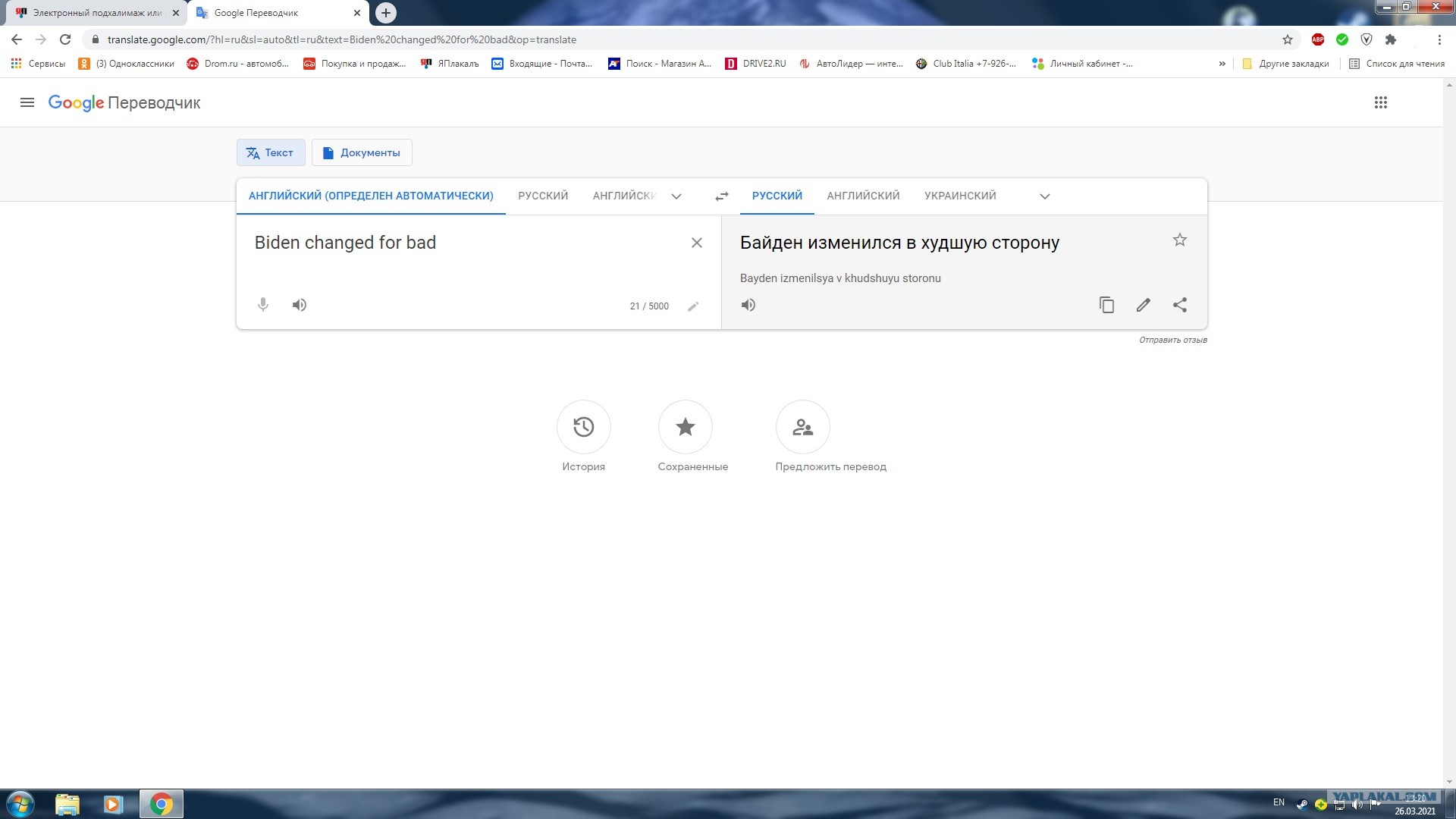
Task: Suggest an edit to the translation
Action: (1144, 305)
